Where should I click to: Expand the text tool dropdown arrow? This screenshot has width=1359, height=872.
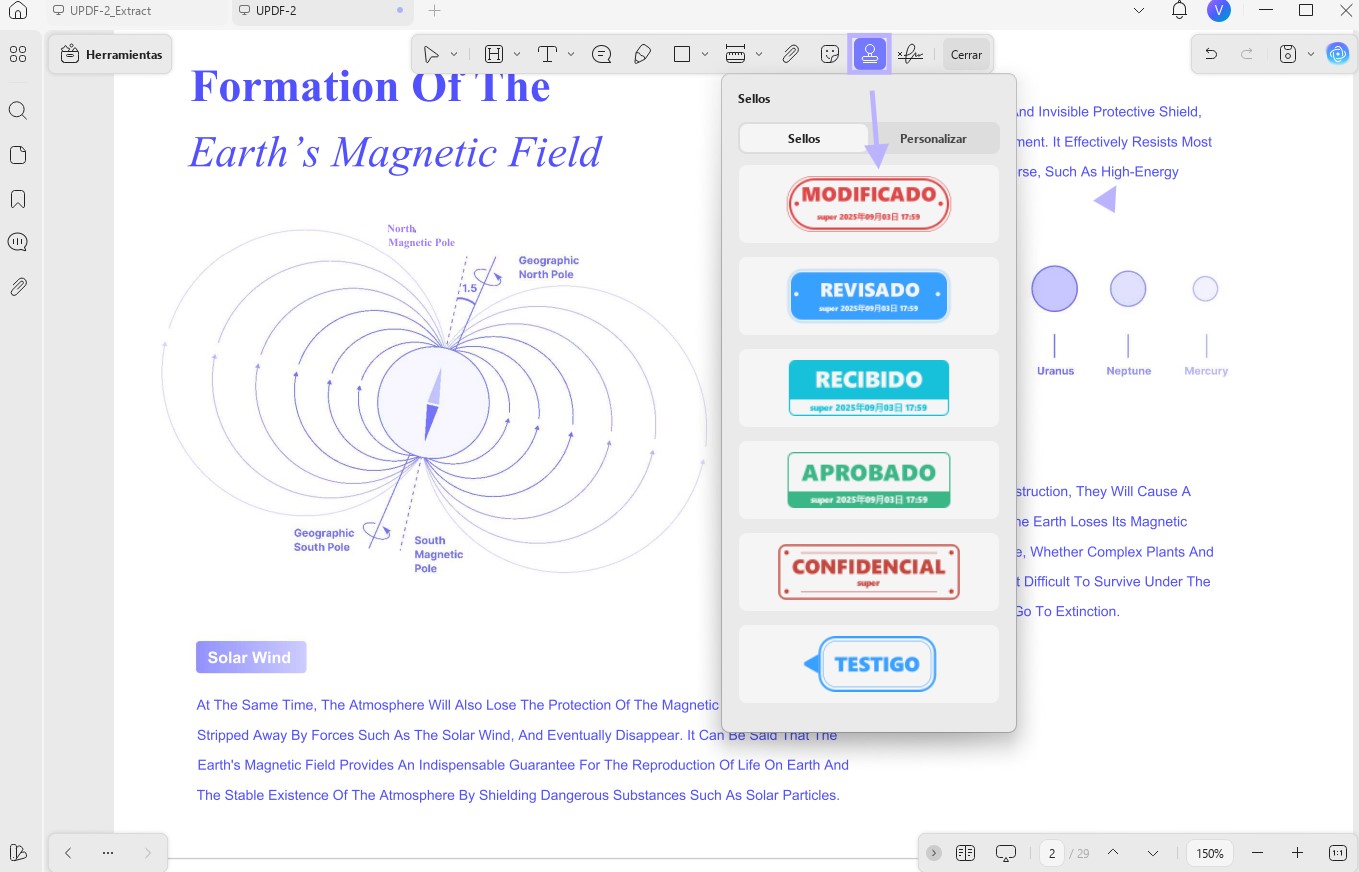pyautogui.click(x=571, y=54)
